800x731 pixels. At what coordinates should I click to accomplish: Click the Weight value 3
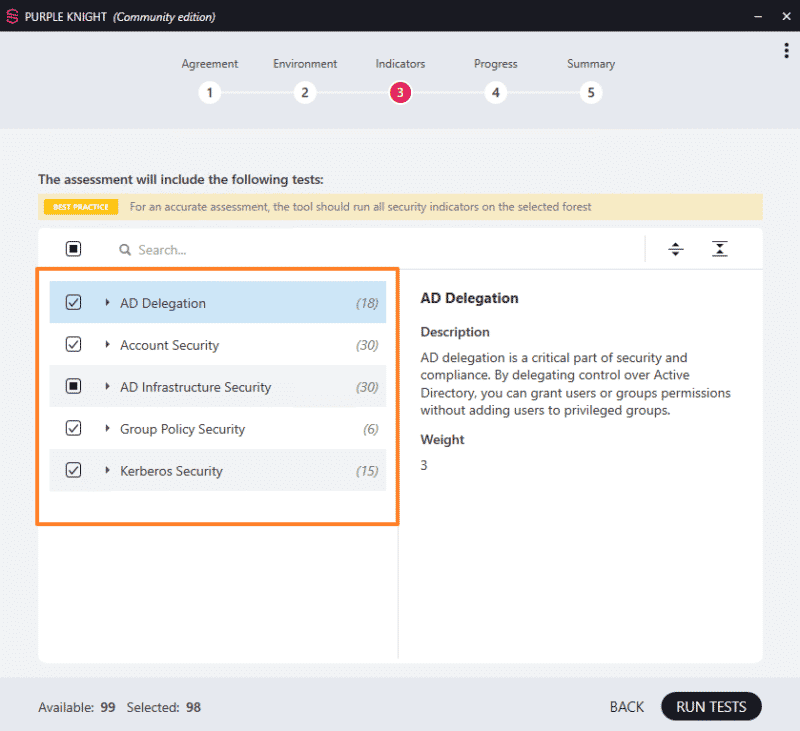423,465
